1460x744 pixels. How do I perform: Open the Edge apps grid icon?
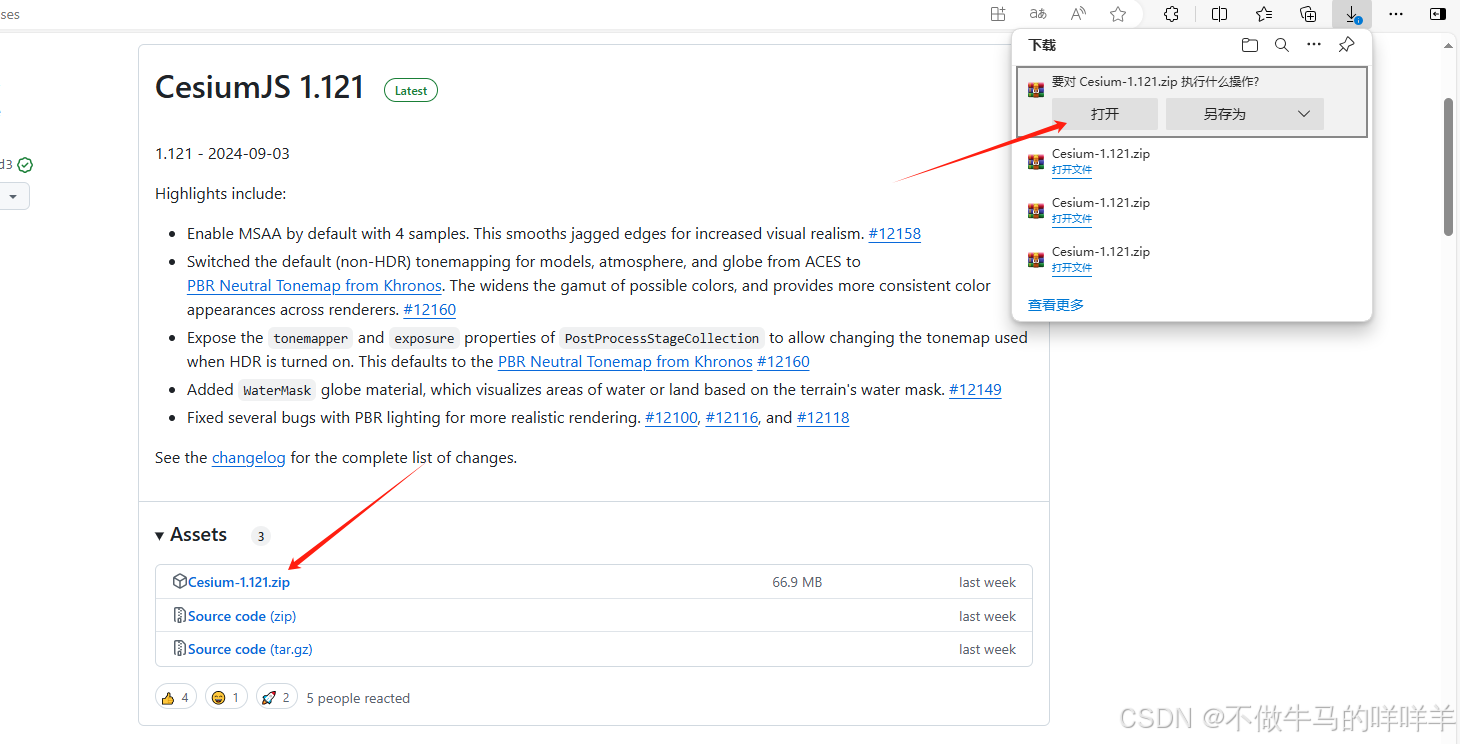[998, 14]
